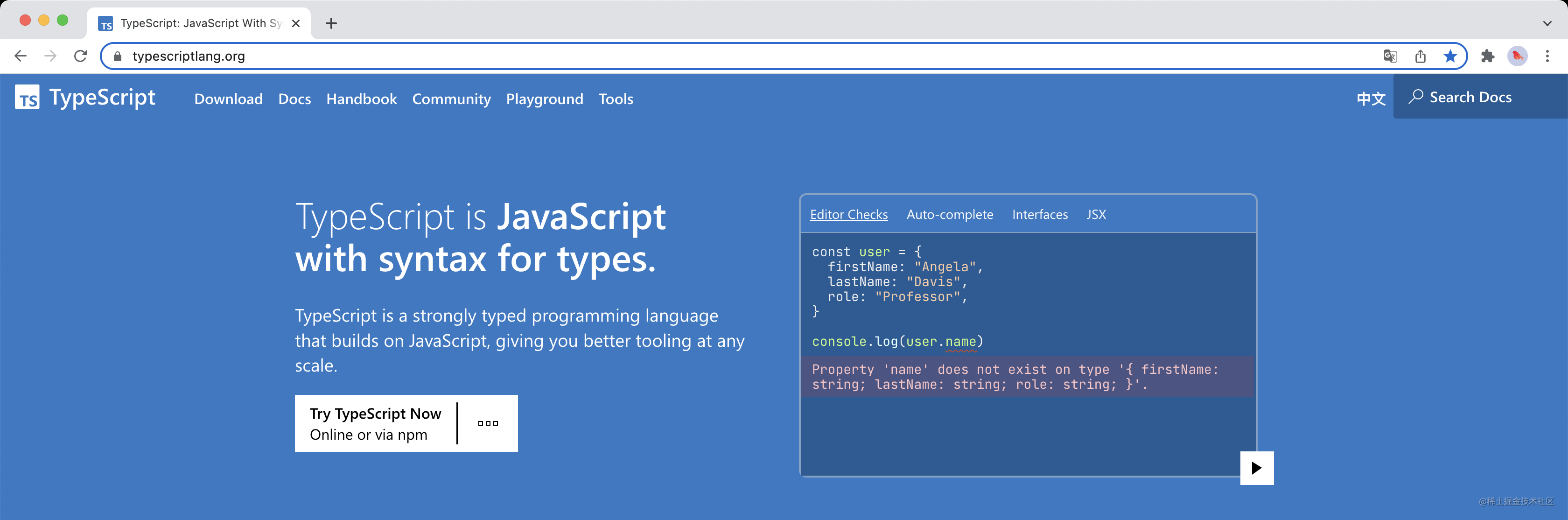Toggle the bookmark star icon

point(1450,56)
